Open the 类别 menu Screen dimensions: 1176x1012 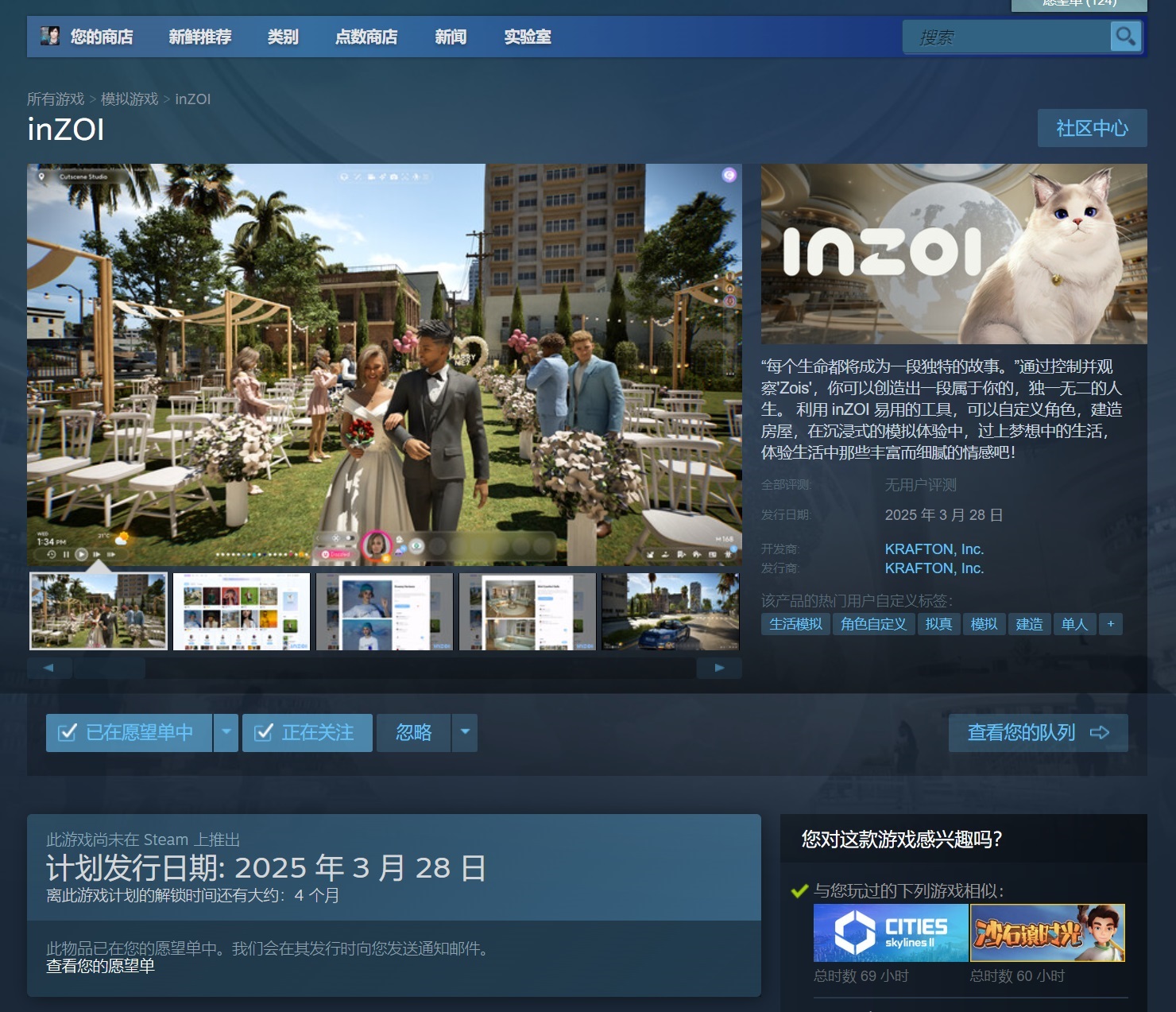coord(283,37)
